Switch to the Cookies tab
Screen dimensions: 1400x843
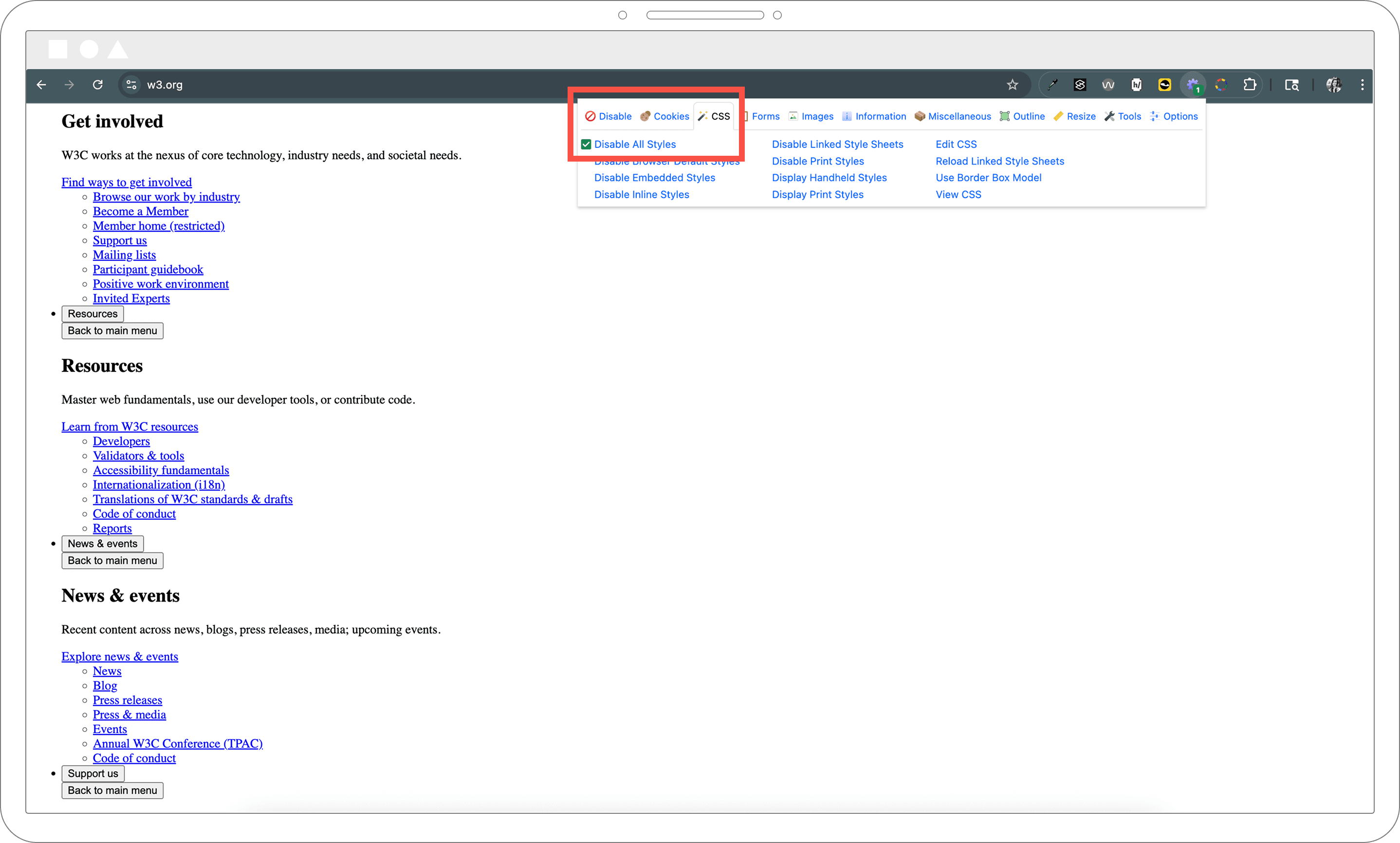click(x=664, y=116)
